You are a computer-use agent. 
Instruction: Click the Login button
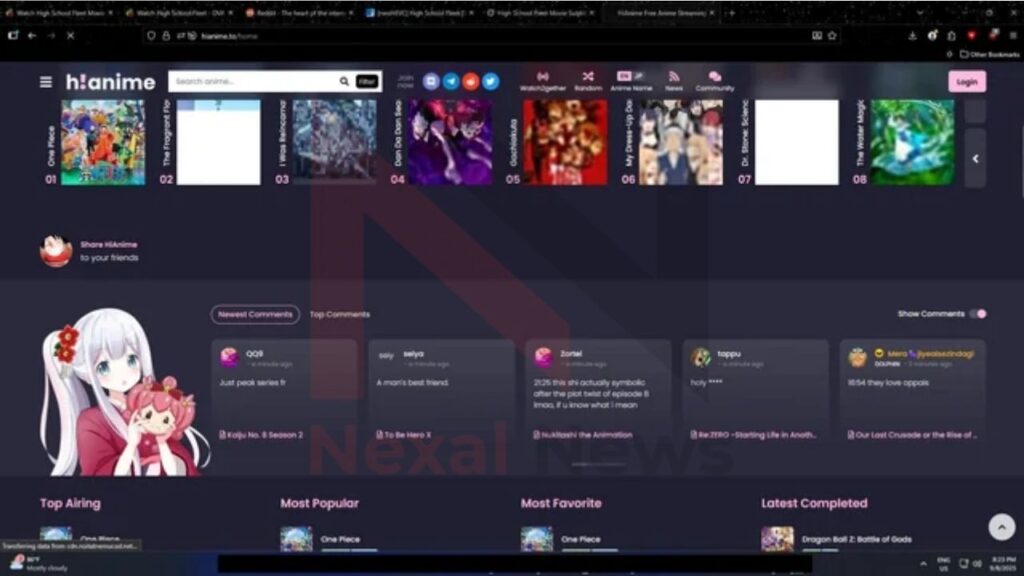tap(966, 81)
